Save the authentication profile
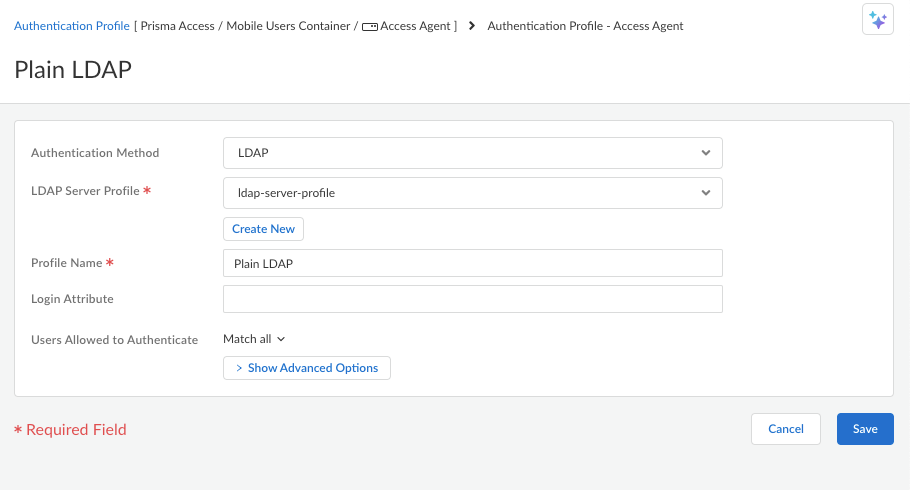The width and height of the screenshot is (910, 490). [x=865, y=429]
